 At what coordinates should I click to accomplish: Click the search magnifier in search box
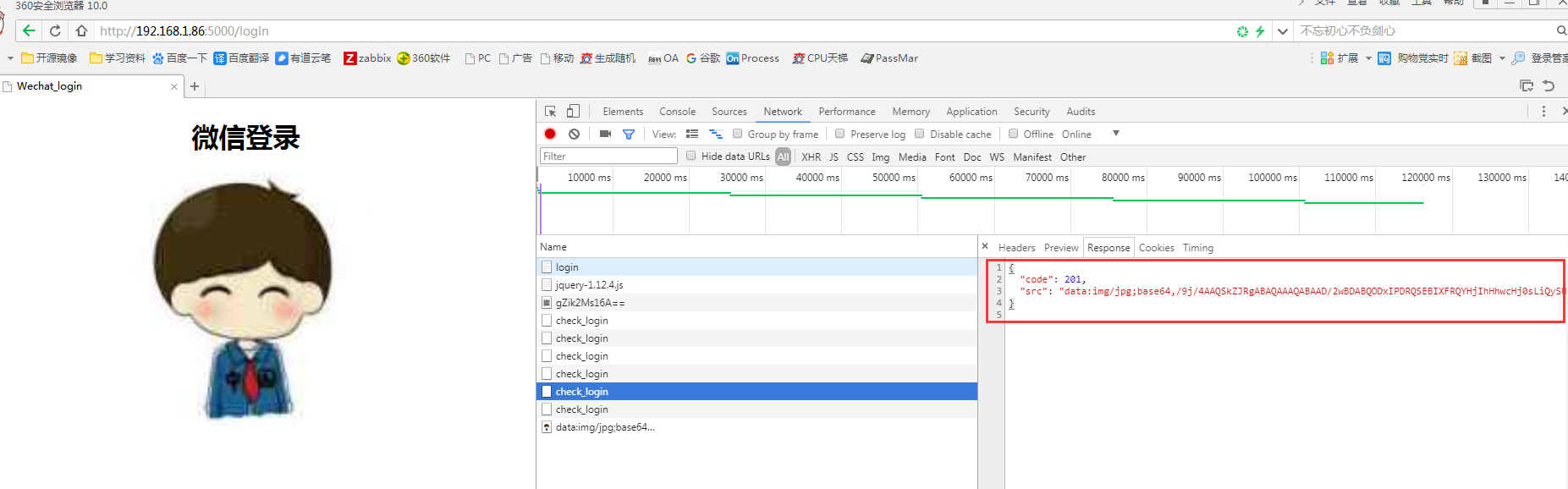click(1561, 30)
